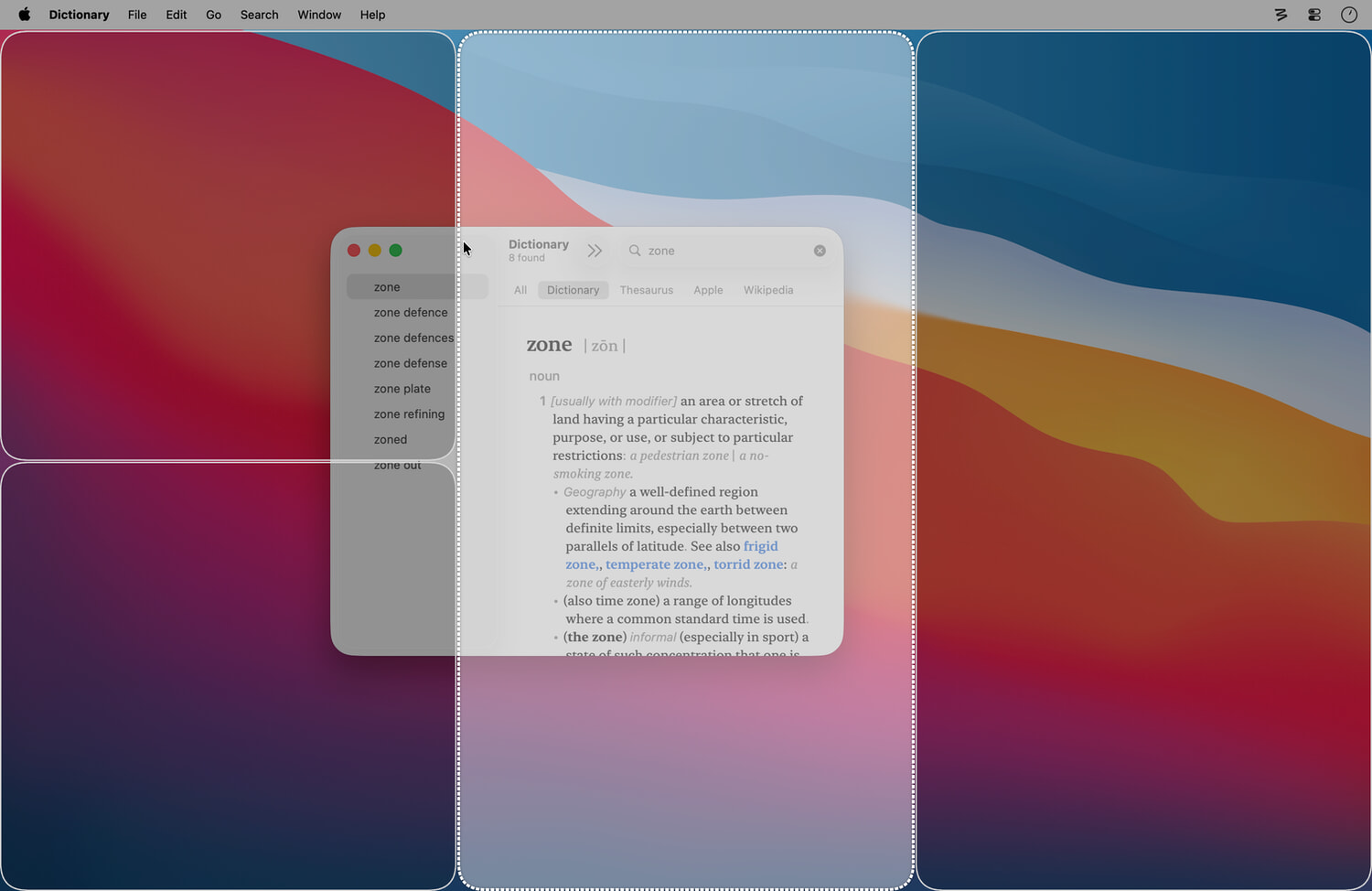Switch to the All sources tab
The image size is (1372, 891).
(520, 290)
